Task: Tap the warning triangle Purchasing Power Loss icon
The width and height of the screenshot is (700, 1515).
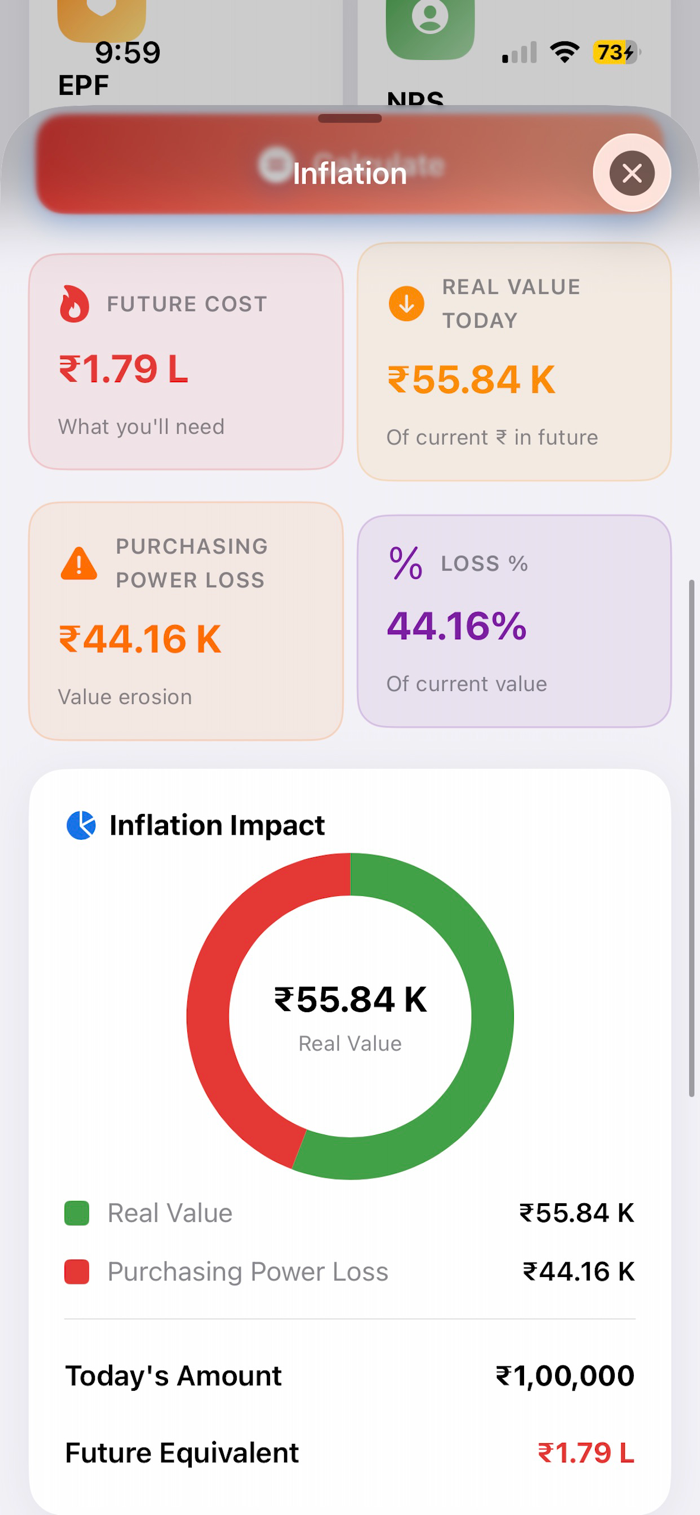Action: (x=78, y=563)
